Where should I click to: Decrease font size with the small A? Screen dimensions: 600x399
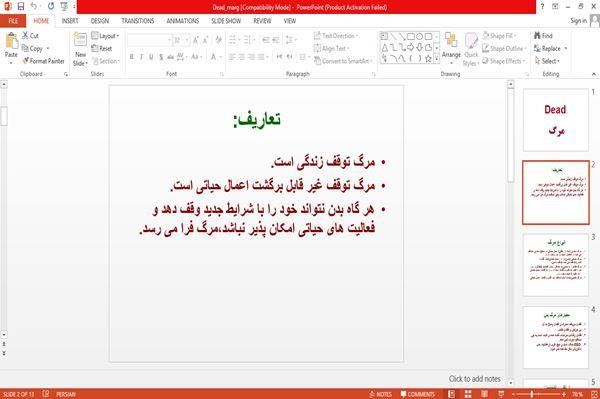point(205,40)
